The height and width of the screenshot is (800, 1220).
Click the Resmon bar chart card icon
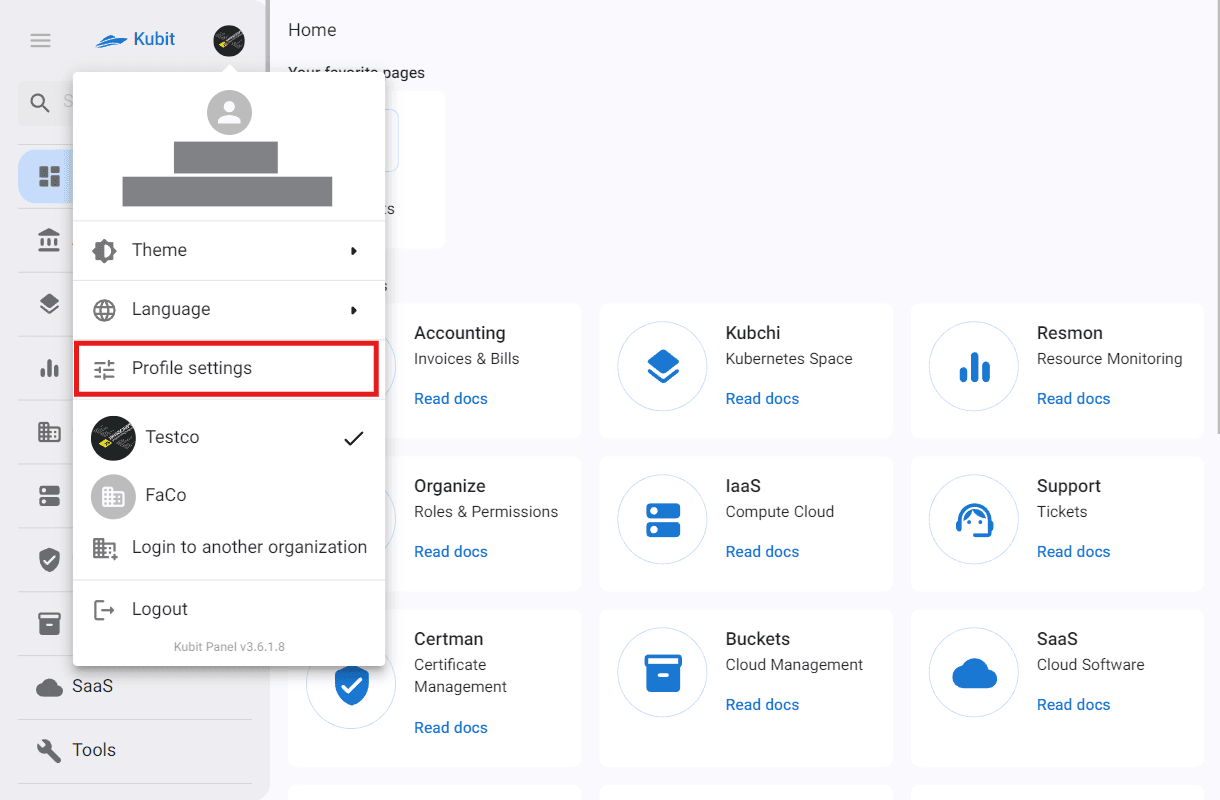coord(974,367)
